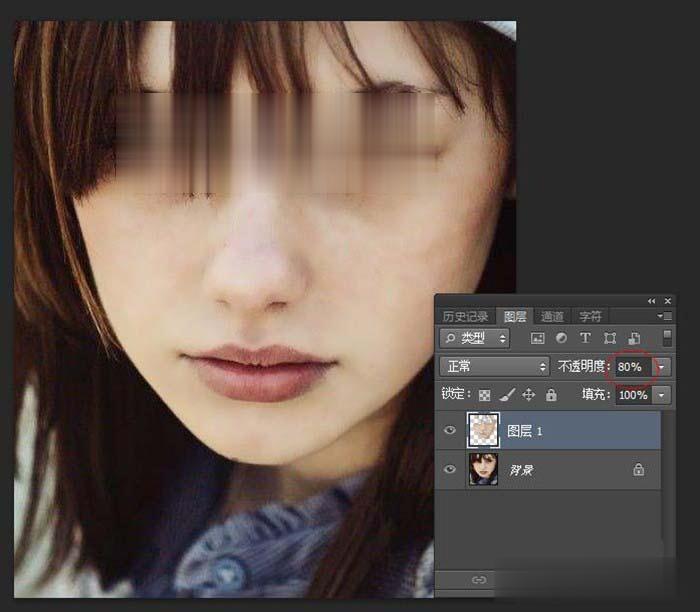Image resolution: width=700 pixels, height=612 pixels.
Task: Open the 填充 fill slider arrow
Action: [662, 395]
